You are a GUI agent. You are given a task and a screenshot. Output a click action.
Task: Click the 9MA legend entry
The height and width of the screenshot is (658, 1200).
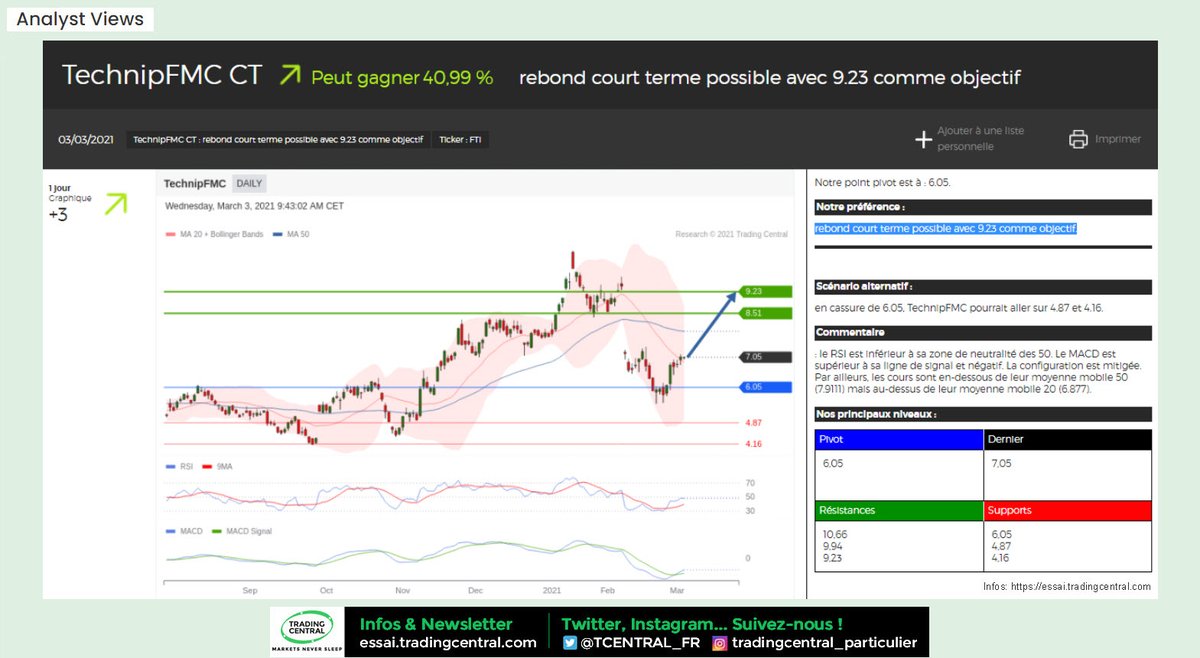pyautogui.click(x=218, y=466)
